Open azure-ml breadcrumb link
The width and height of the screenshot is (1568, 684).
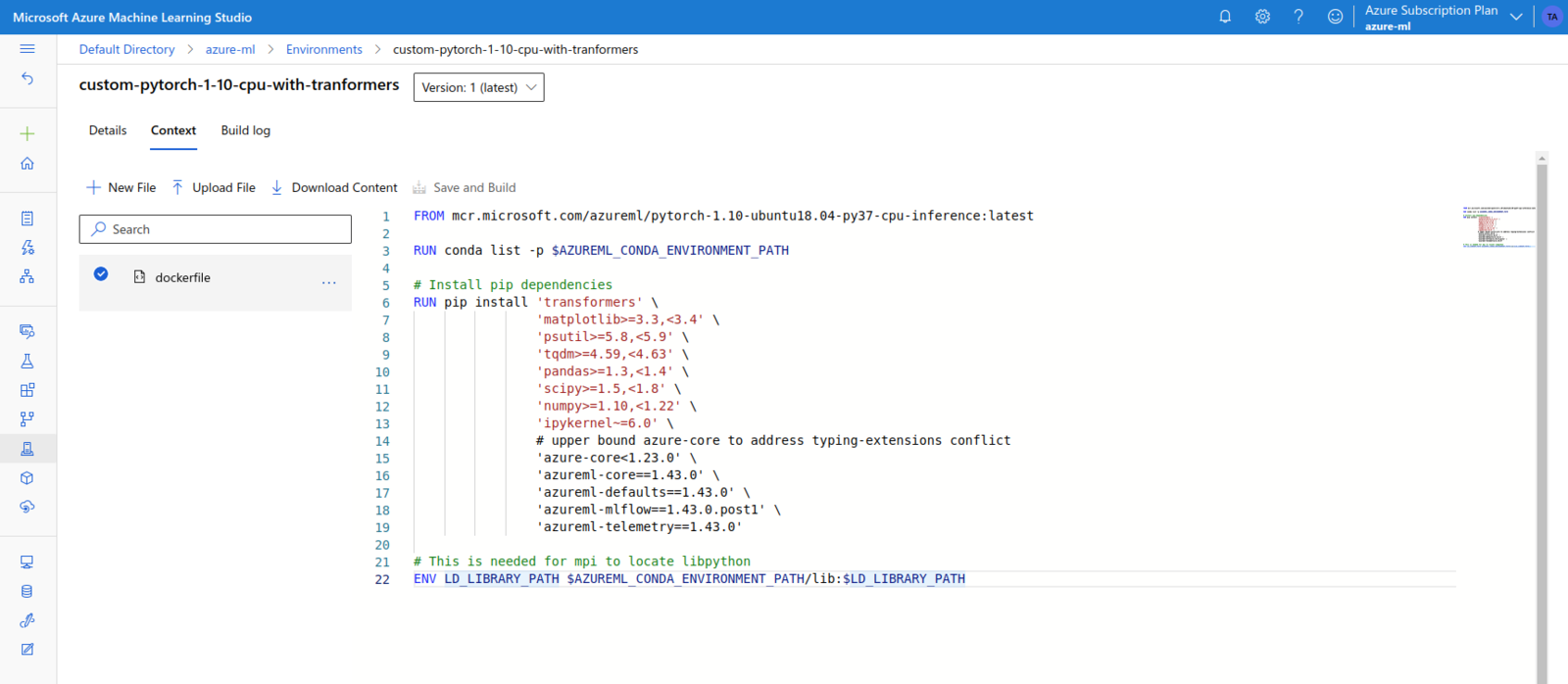pos(230,49)
